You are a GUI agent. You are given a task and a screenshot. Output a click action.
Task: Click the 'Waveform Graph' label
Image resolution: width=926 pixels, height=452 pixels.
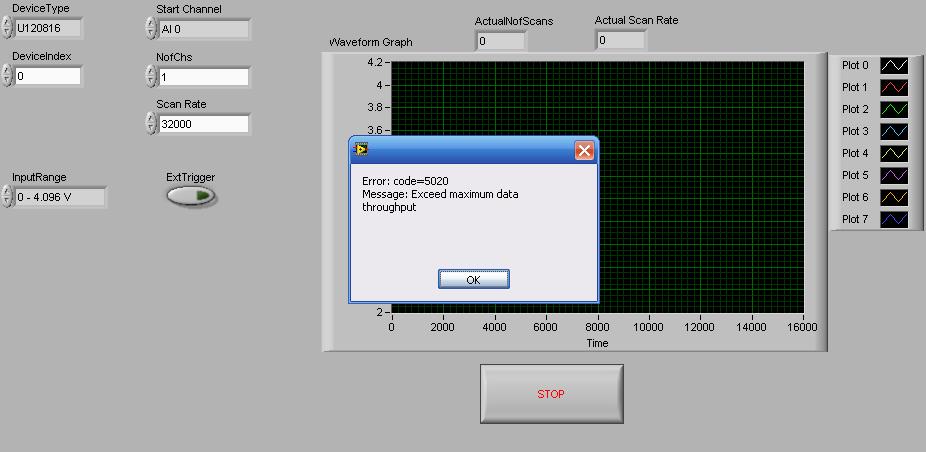pyautogui.click(x=371, y=43)
